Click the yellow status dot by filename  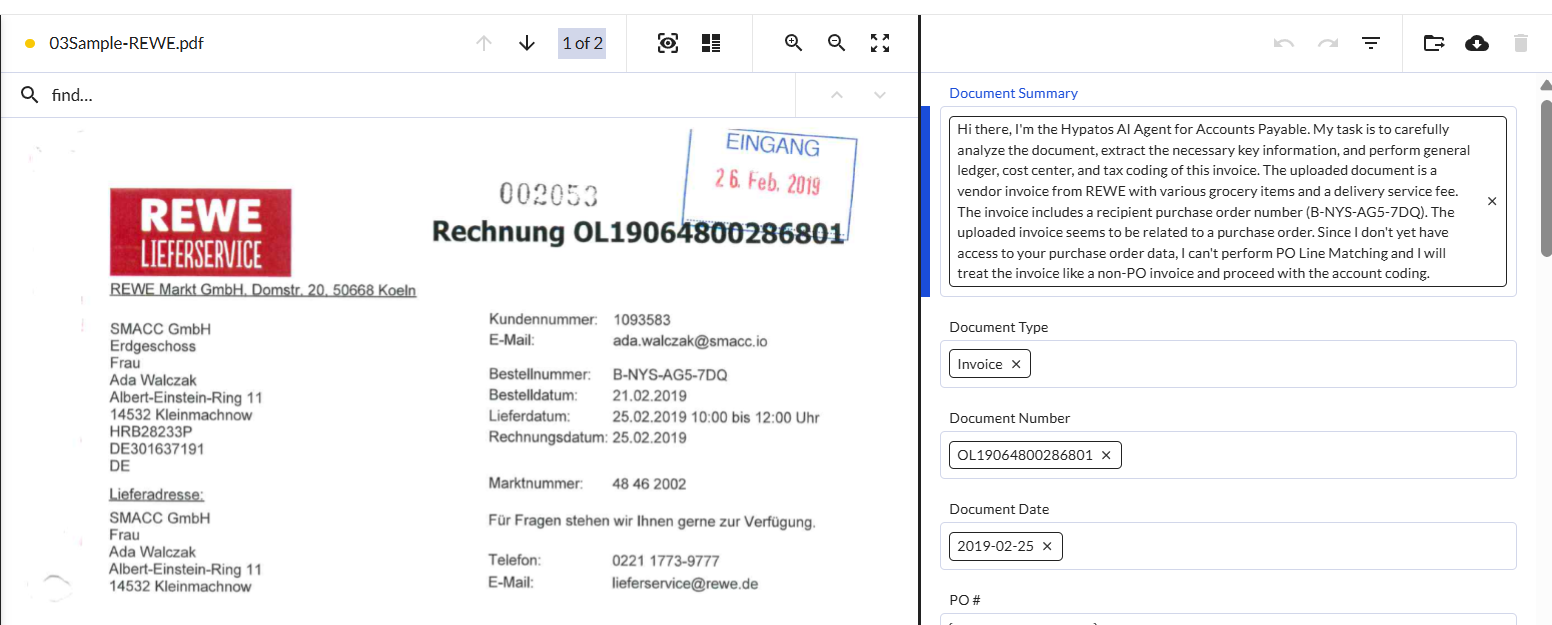(30, 43)
